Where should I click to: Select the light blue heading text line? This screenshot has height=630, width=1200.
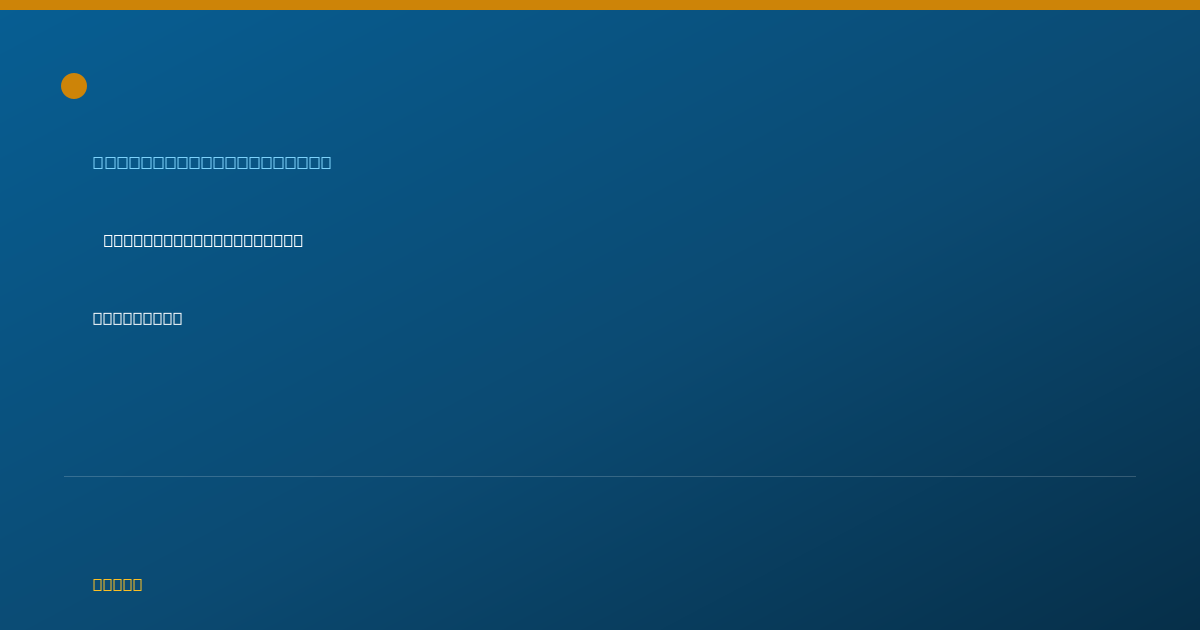pyautogui.click(x=212, y=162)
